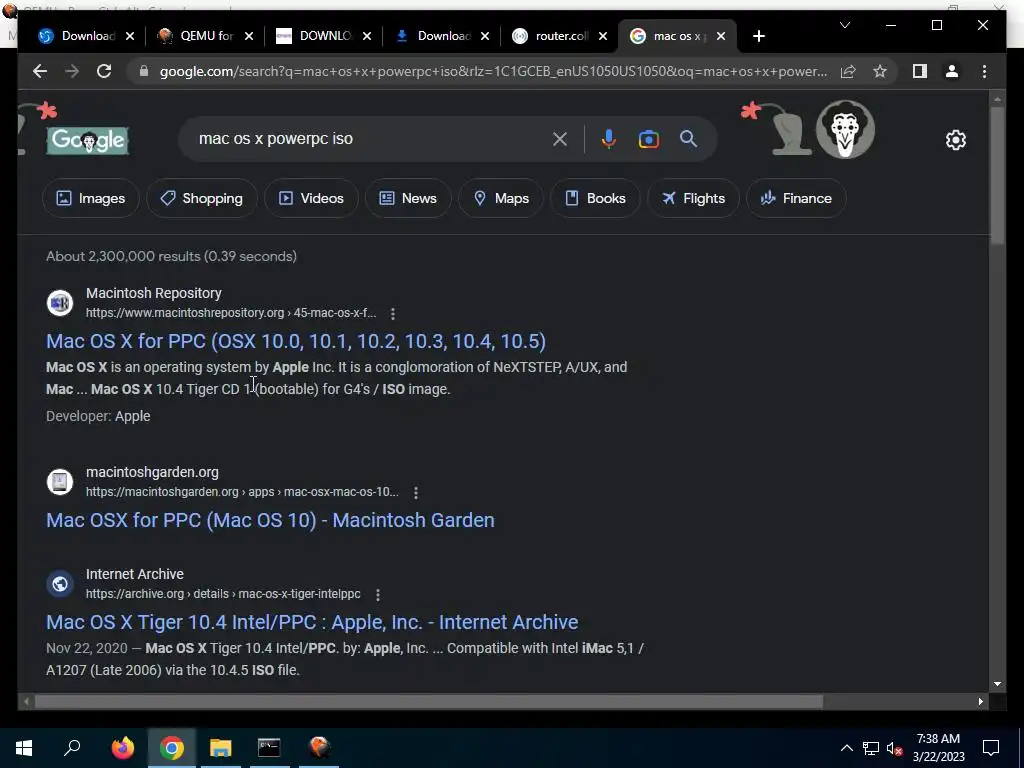Reload the current page

[x=104, y=71]
